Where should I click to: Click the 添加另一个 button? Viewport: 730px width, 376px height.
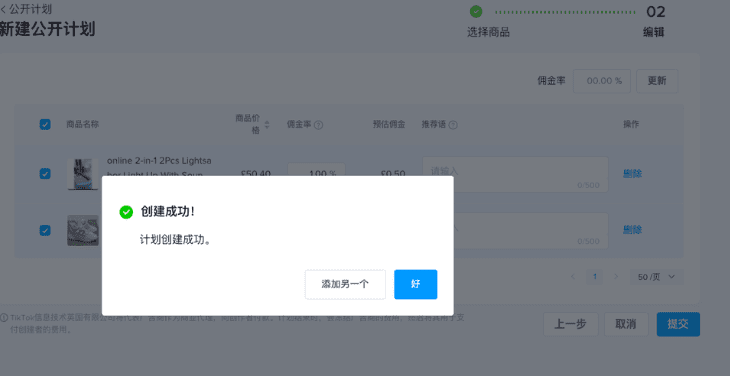(x=345, y=284)
